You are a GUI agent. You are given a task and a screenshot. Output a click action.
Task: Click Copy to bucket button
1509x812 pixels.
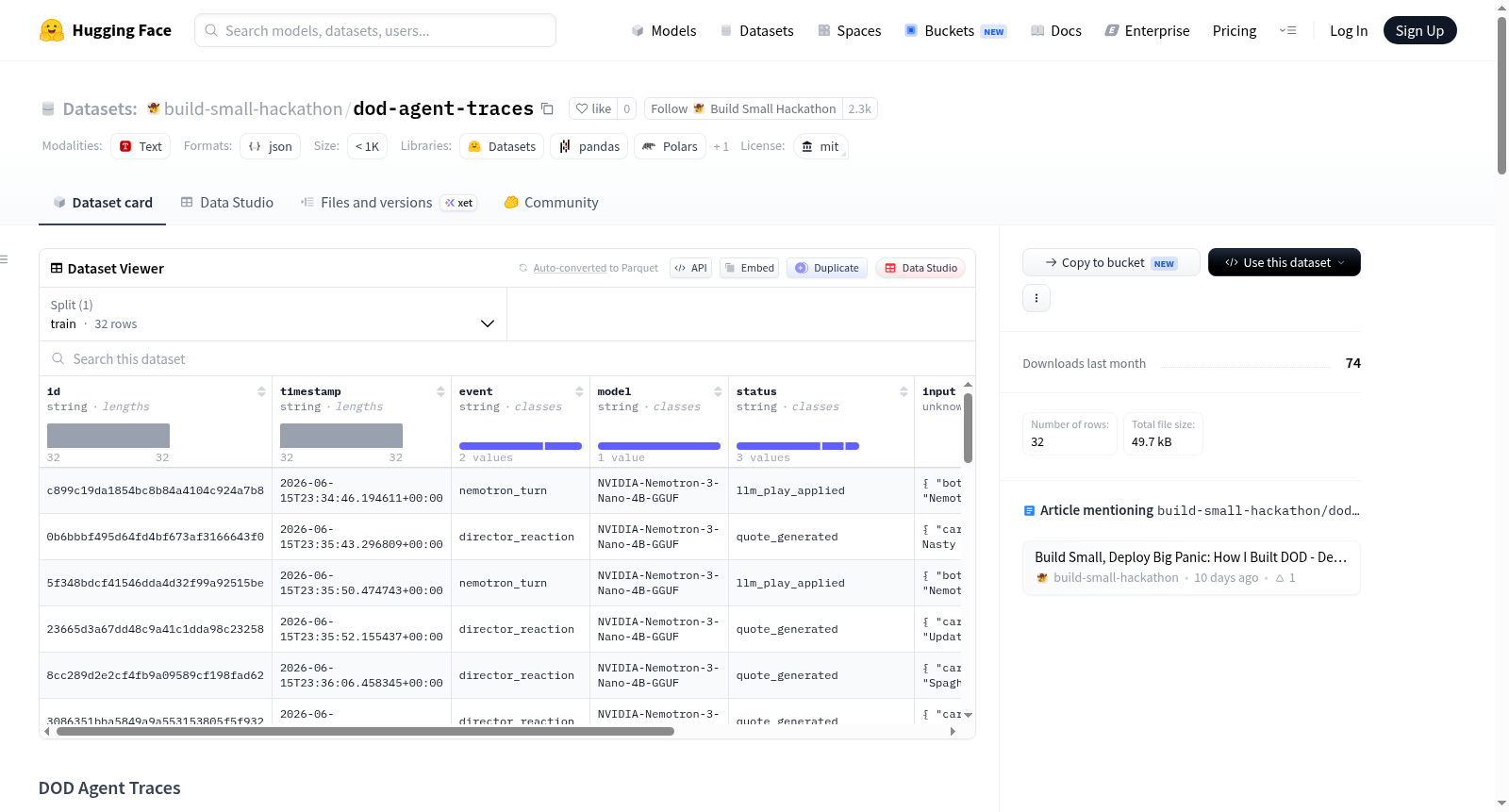1111,262
